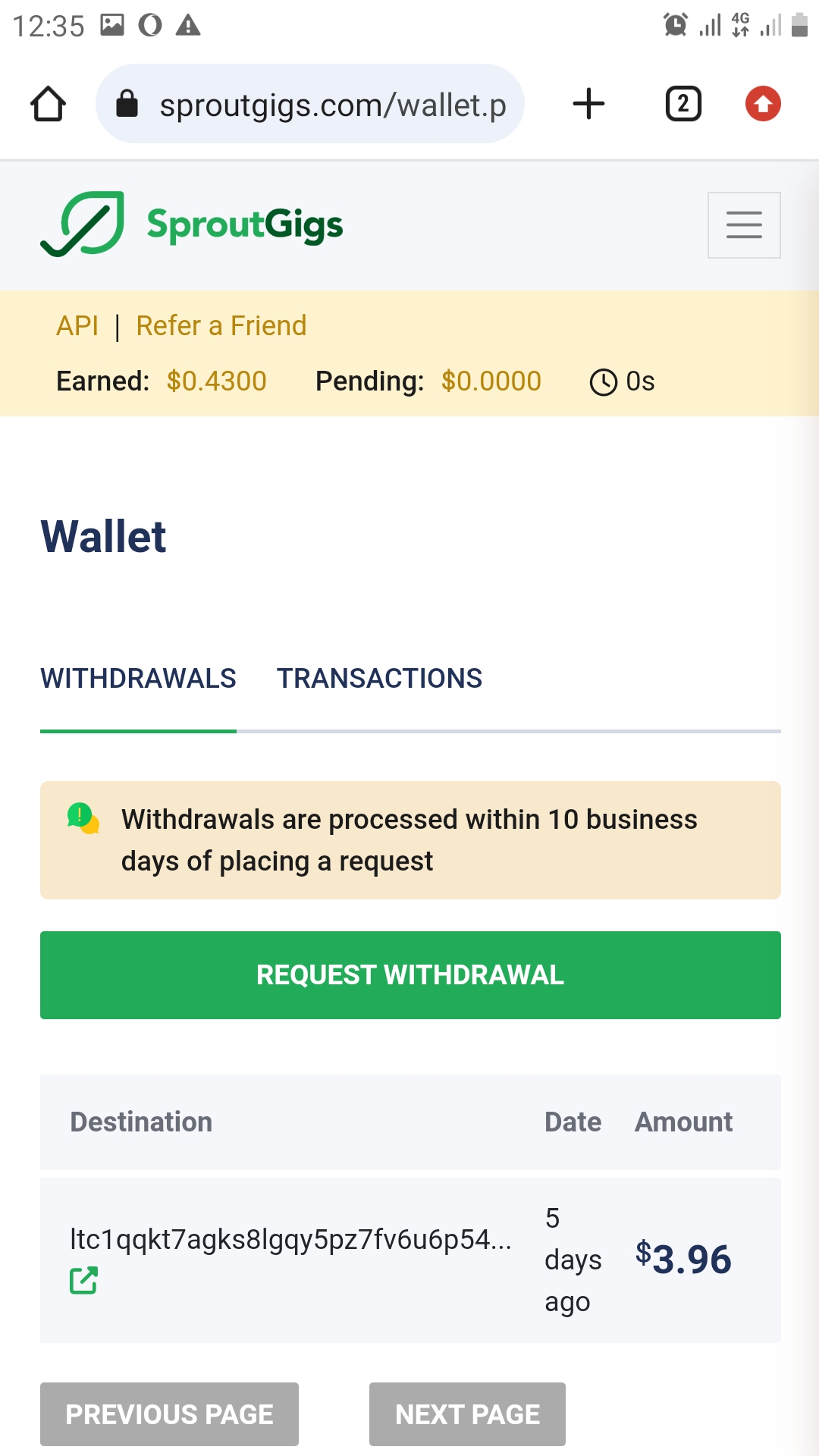Switch to the Transactions tab
Viewport: 819px width, 1456px height.
tap(379, 678)
